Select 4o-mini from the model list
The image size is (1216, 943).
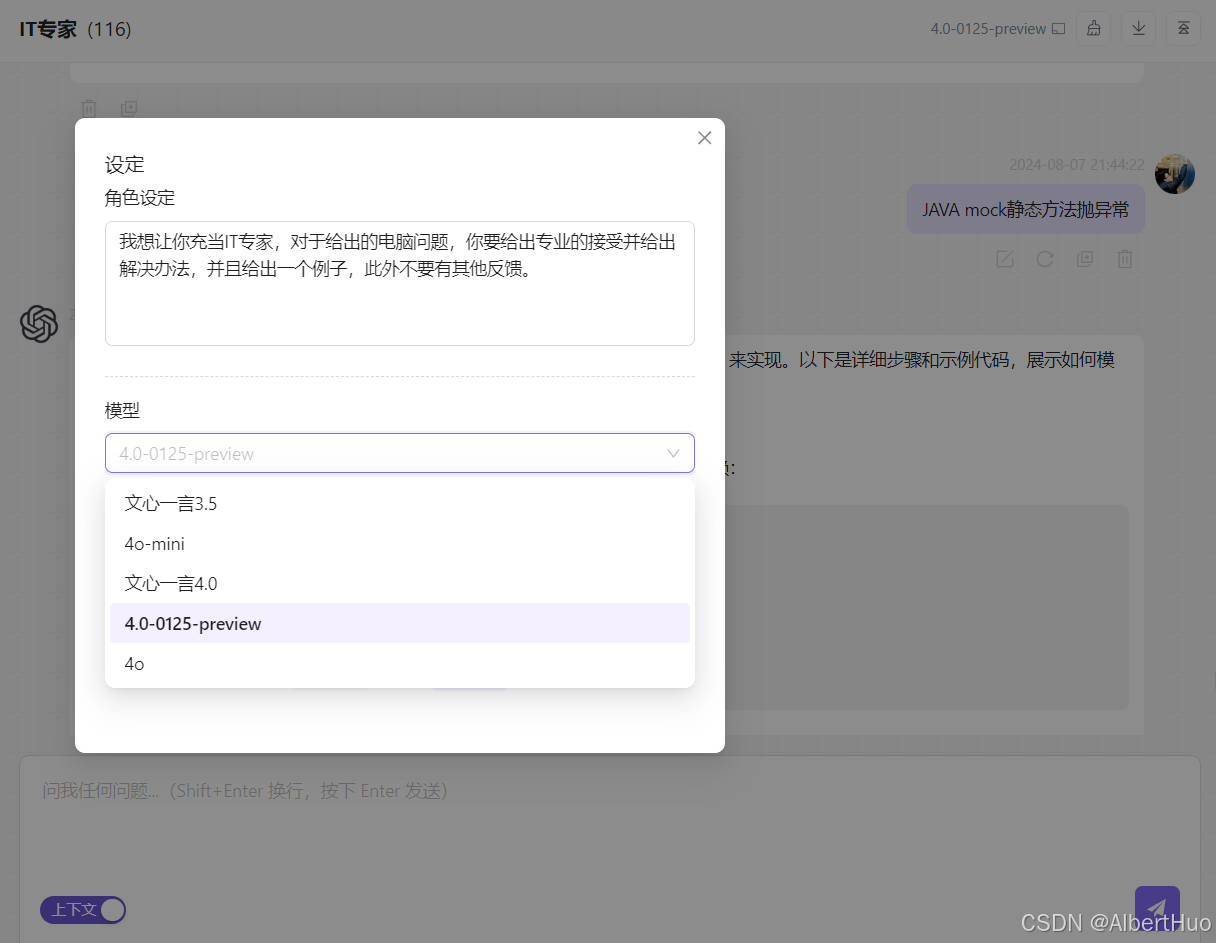coord(155,543)
